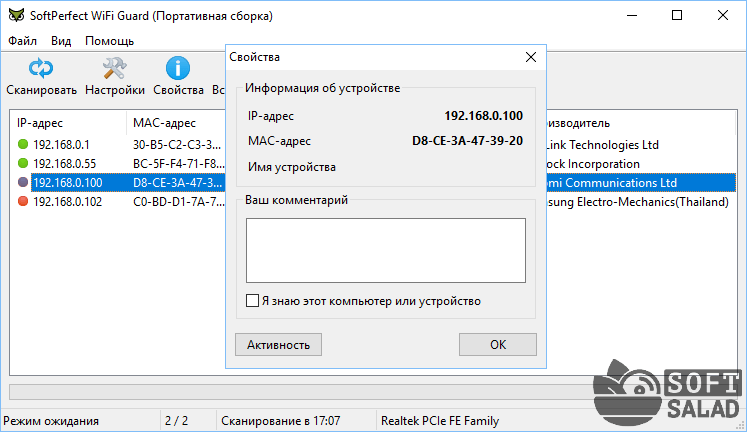
Task: Click the grey status dot for 192.168.0.100
Action: (x=23, y=182)
